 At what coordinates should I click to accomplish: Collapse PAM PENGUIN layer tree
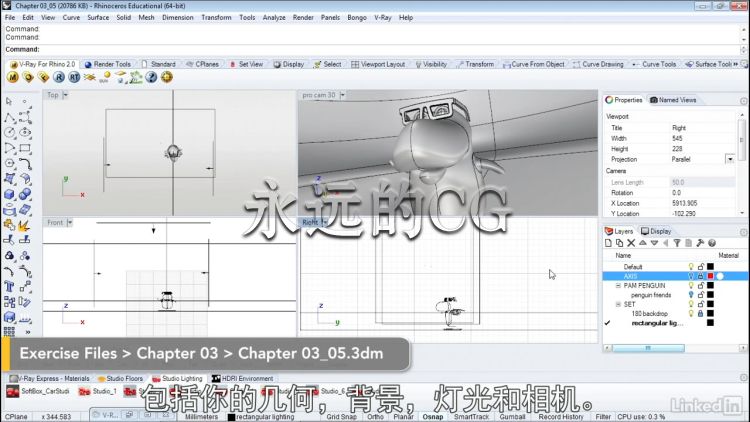(x=618, y=285)
